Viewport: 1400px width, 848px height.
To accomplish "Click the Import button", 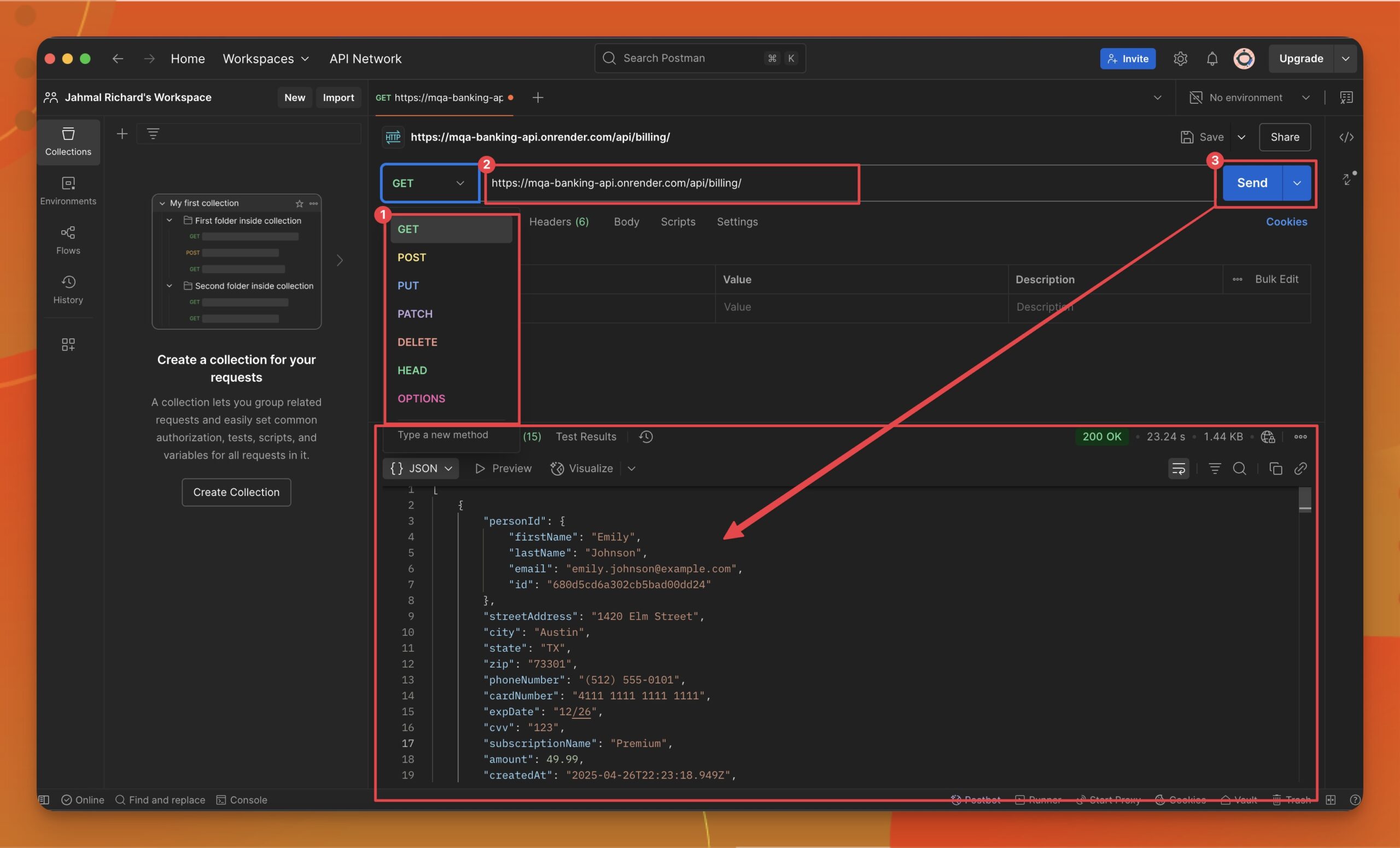I will point(338,98).
